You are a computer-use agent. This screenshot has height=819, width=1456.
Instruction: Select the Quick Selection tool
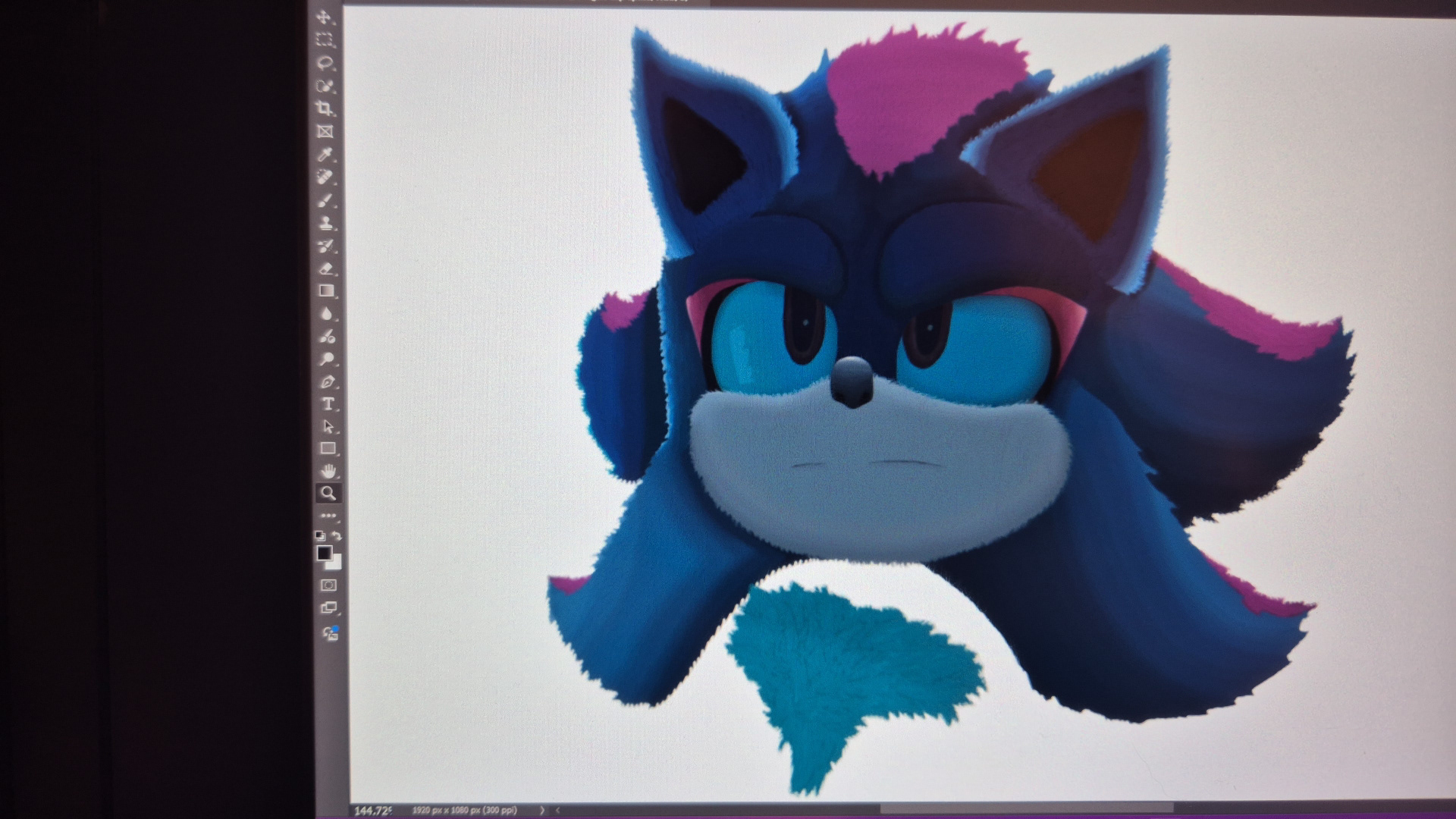click(x=325, y=86)
